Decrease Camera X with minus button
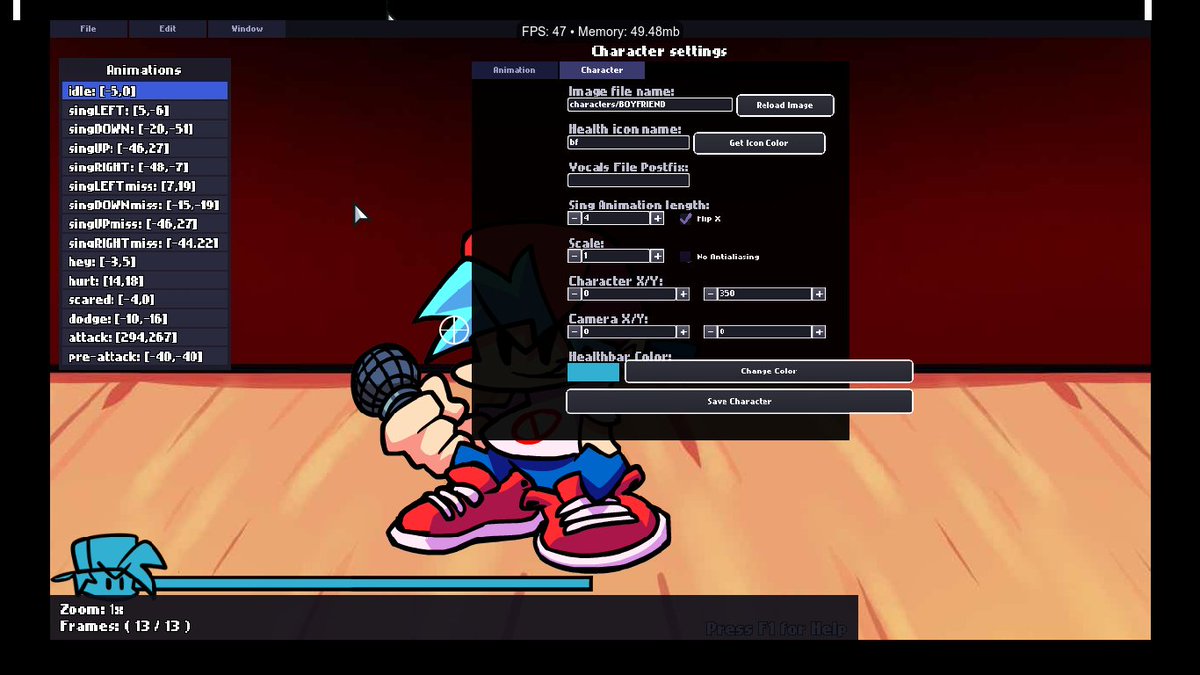Image resolution: width=1200 pixels, height=675 pixels. 574,332
